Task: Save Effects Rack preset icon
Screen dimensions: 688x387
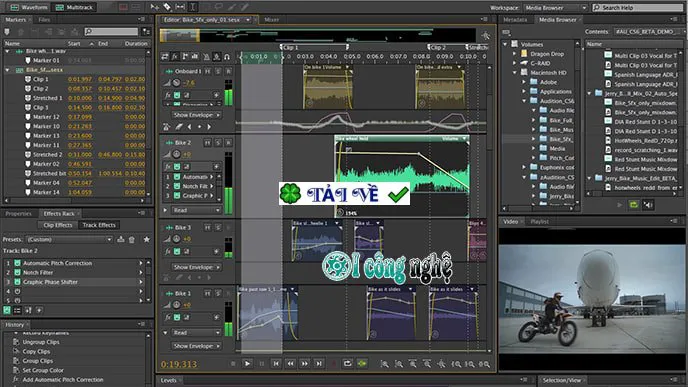Action: click(x=121, y=240)
